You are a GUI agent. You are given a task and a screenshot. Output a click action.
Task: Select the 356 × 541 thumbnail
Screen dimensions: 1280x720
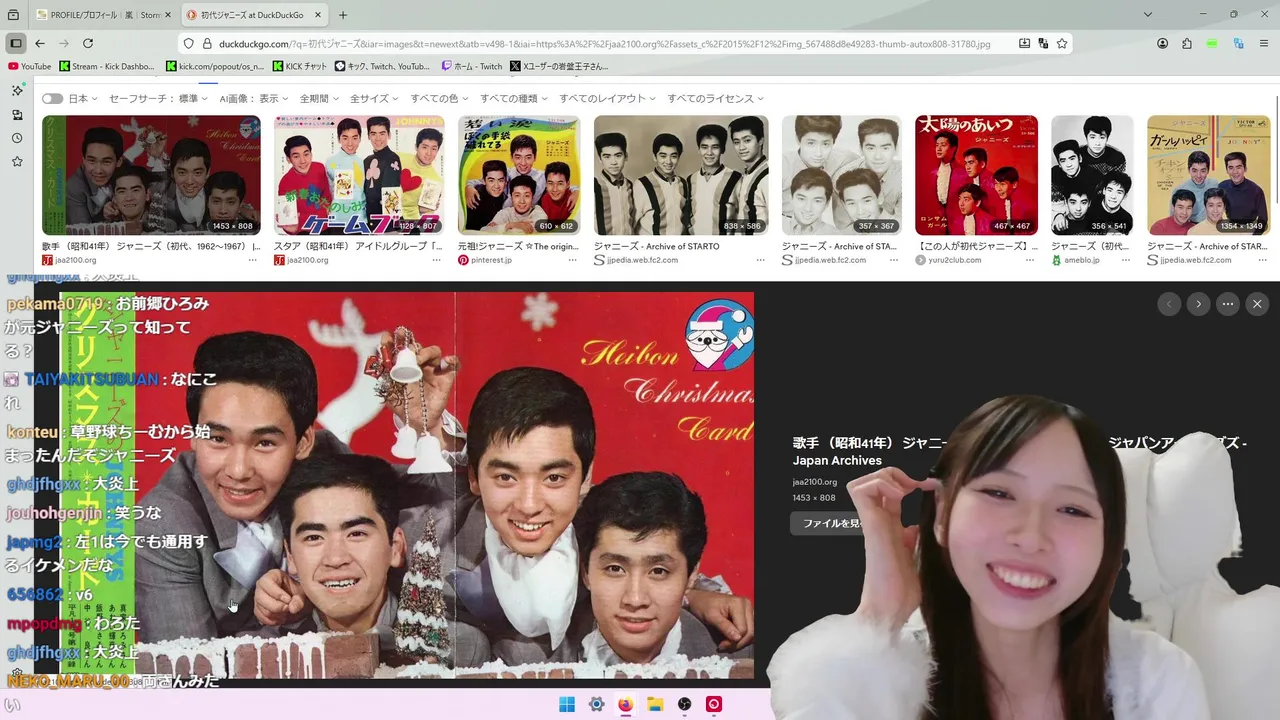(1092, 175)
